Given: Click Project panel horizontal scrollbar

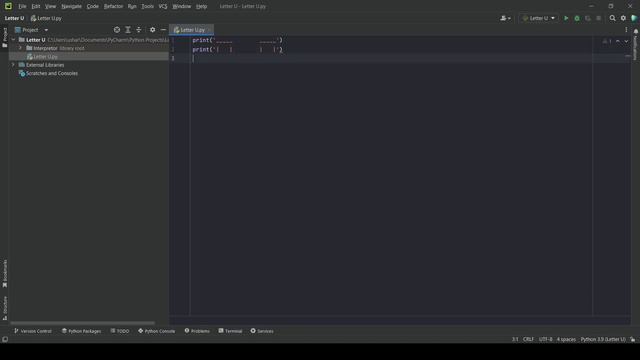Looking at the screenshot, I should click(83, 323).
